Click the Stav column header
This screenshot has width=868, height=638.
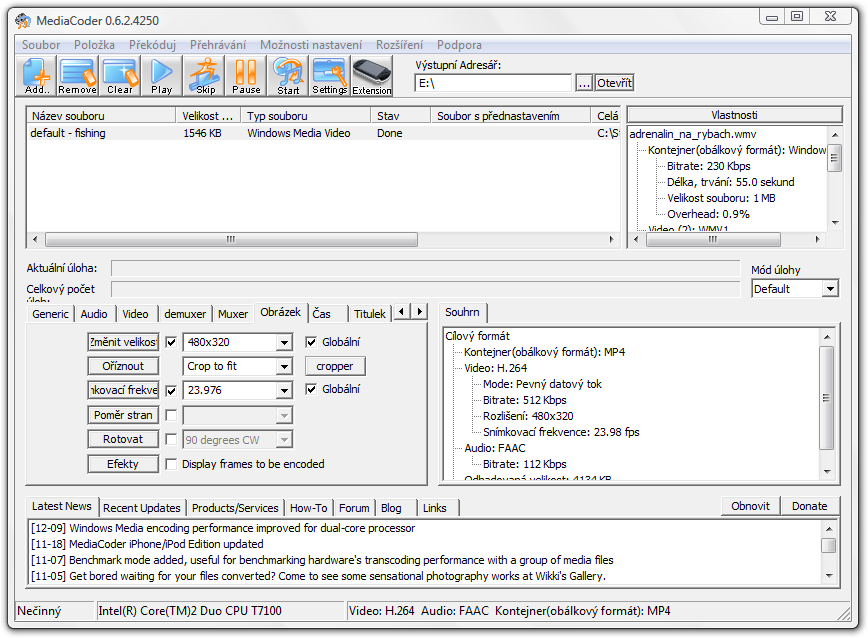click(x=401, y=116)
